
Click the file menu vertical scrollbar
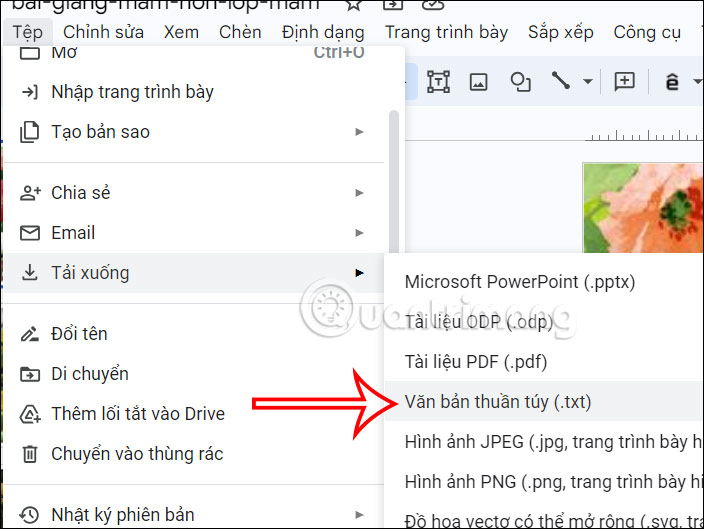pos(394,182)
